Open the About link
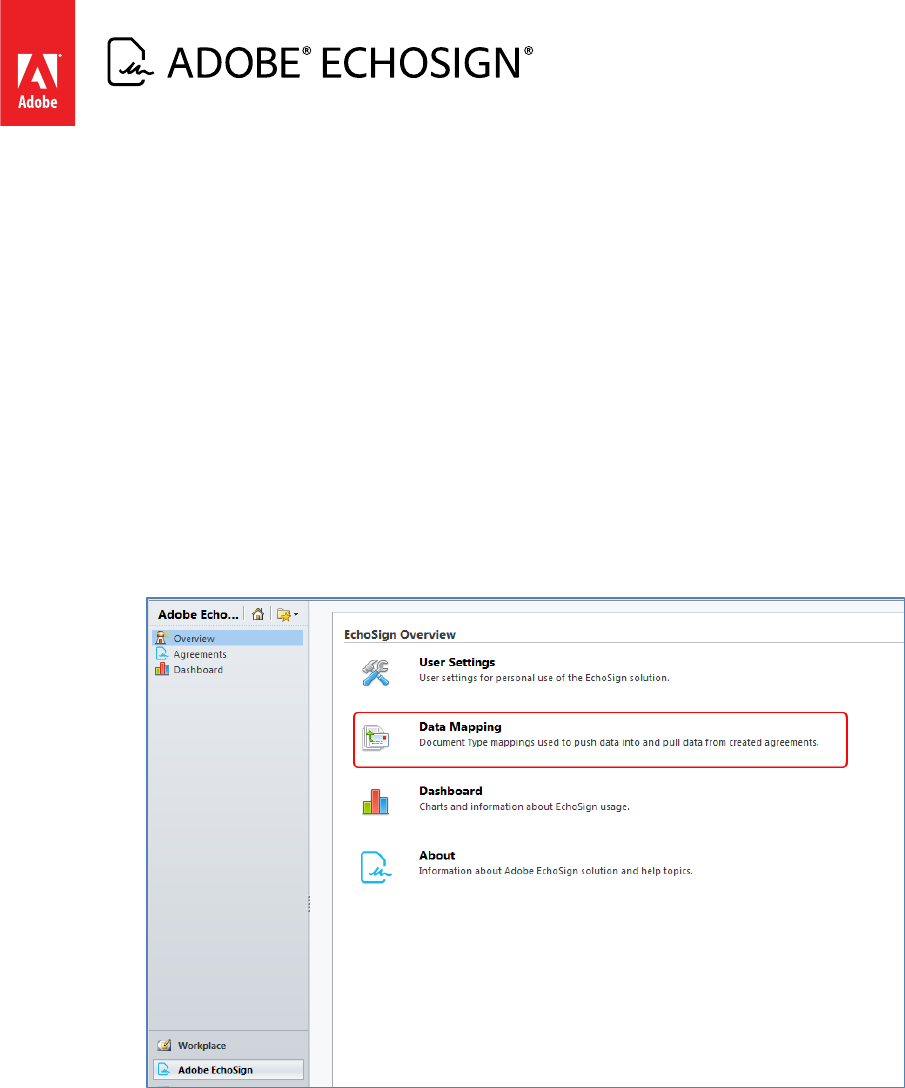Image resolution: width=905 pixels, height=1088 pixels. (437, 856)
